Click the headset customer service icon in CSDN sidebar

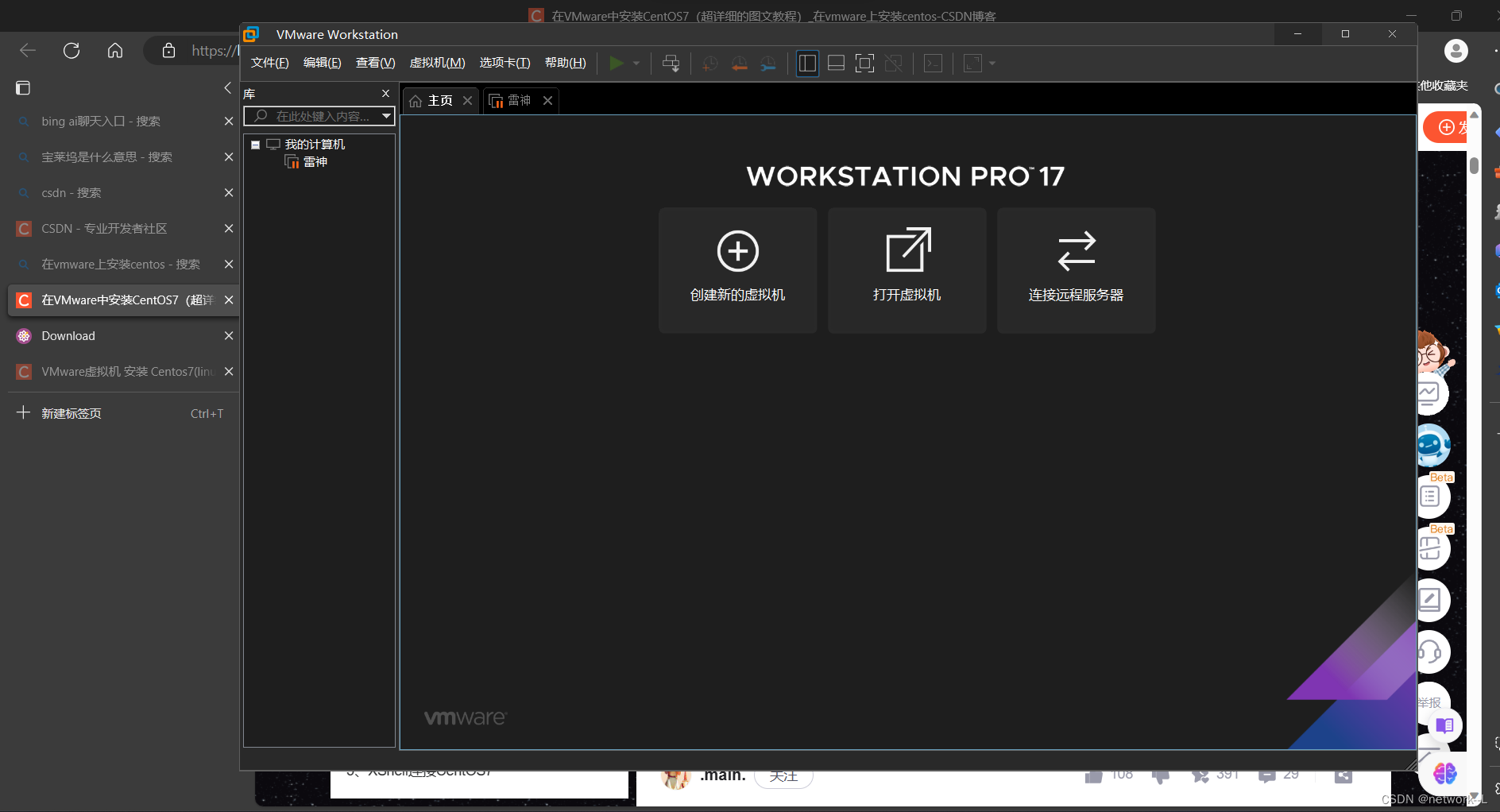1432,653
